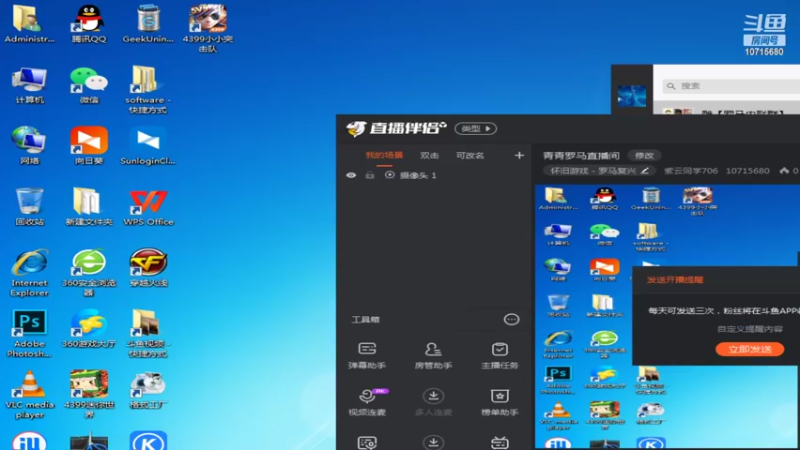Expand the 类型 selector in title bar
Image resolution: width=800 pixels, height=450 pixels.
476,129
